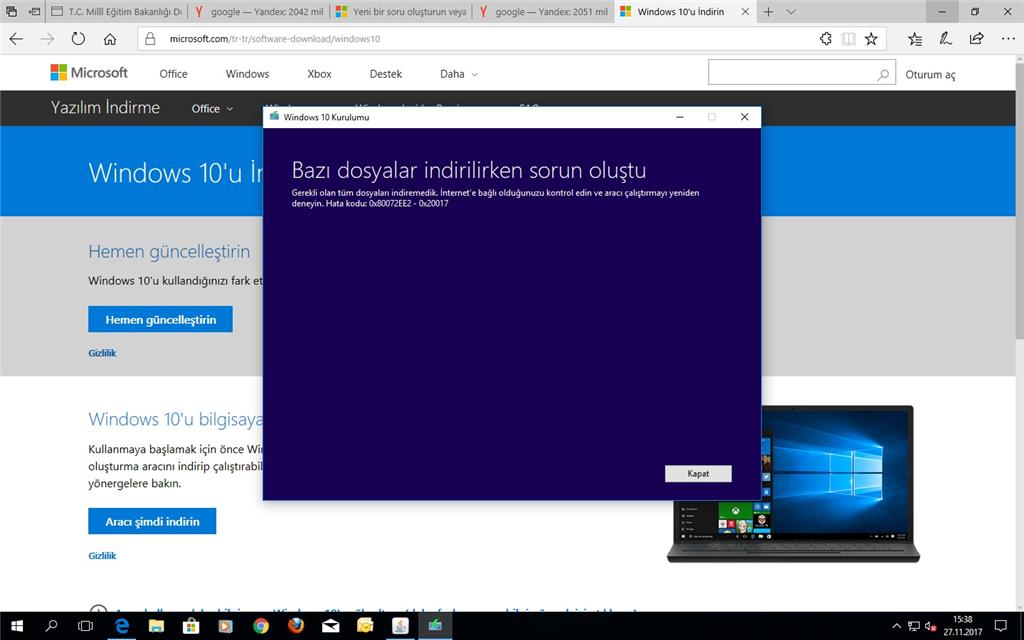Image resolution: width=1024 pixels, height=640 pixels.
Task: Minimize the Windows 10 Kurulumu dialog
Action: (680, 117)
